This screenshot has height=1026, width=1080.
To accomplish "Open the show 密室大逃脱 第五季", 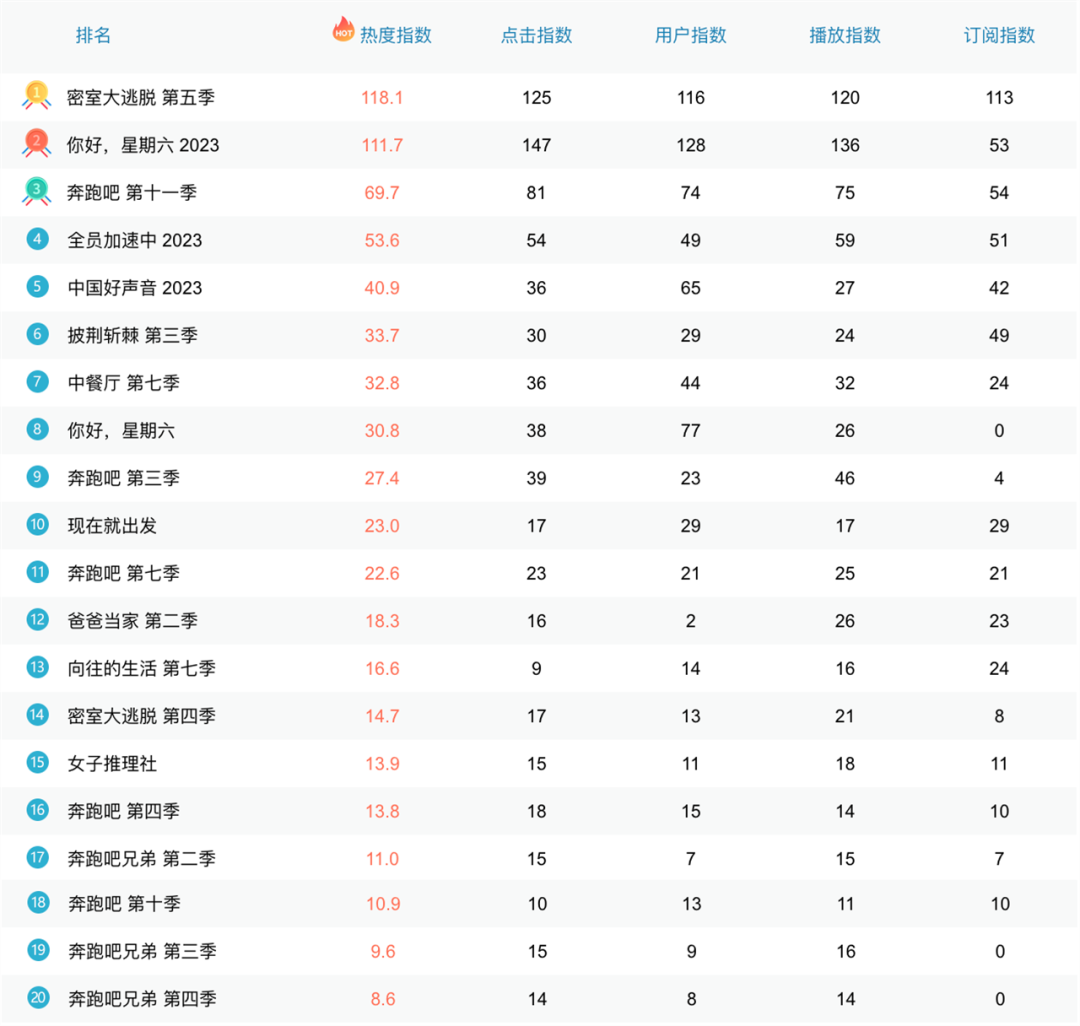I will [141, 98].
